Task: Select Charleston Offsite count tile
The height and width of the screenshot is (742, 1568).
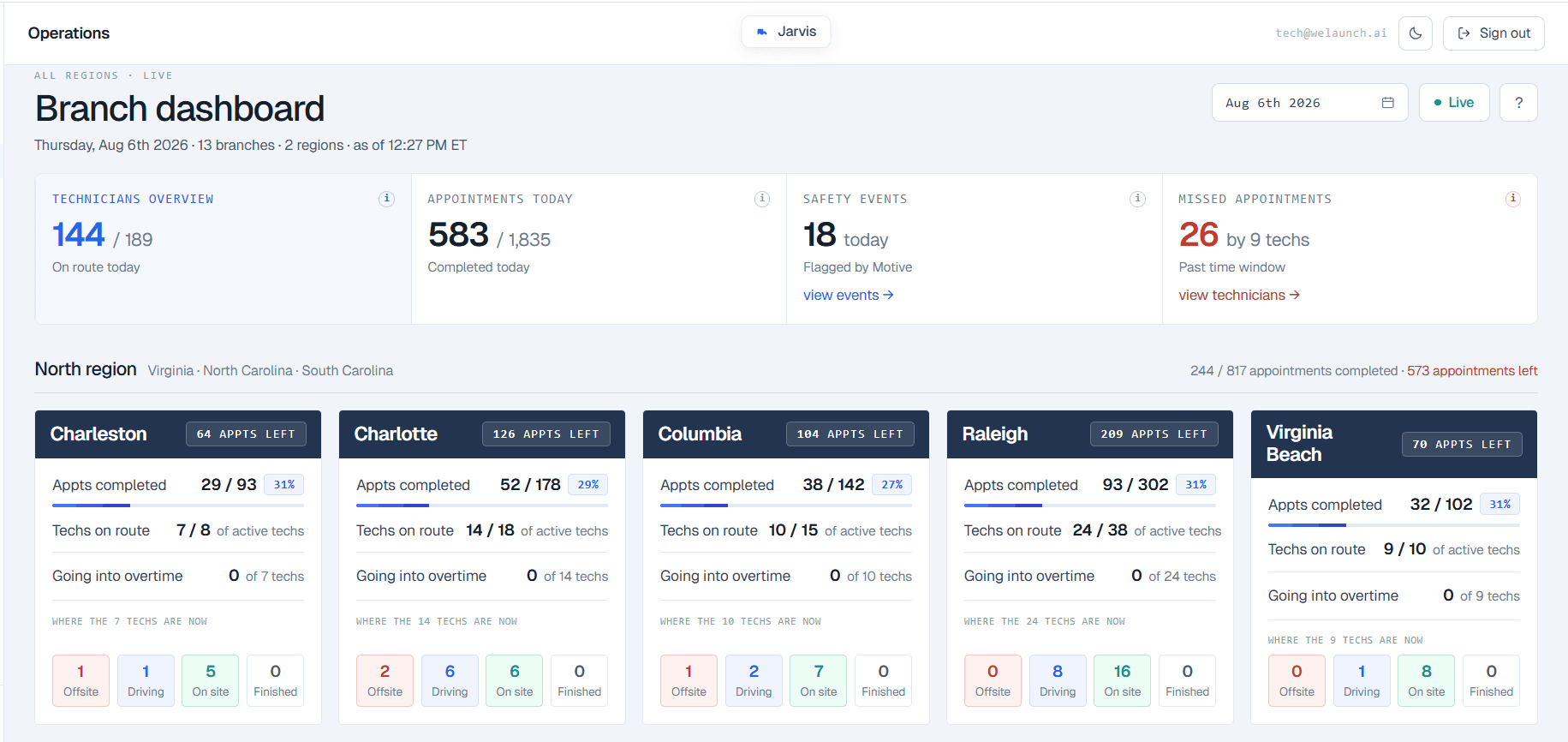Action: tap(80, 680)
